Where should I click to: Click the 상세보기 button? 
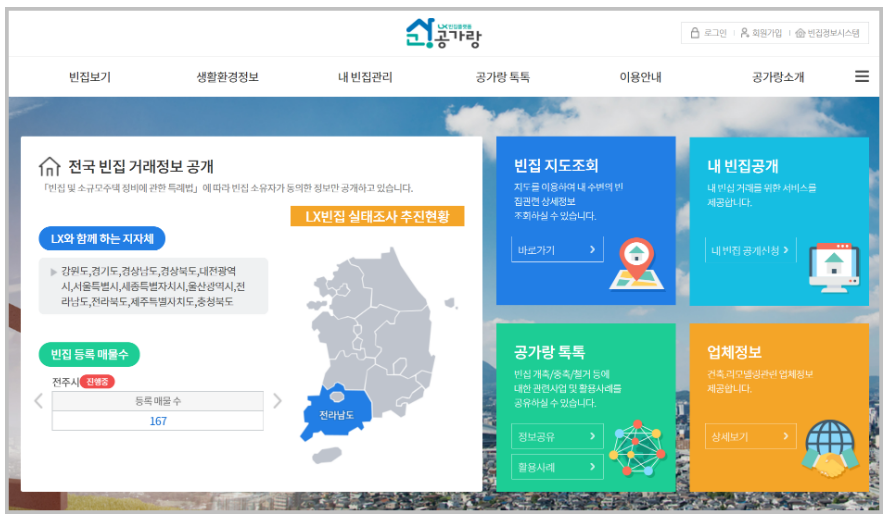pos(750,436)
